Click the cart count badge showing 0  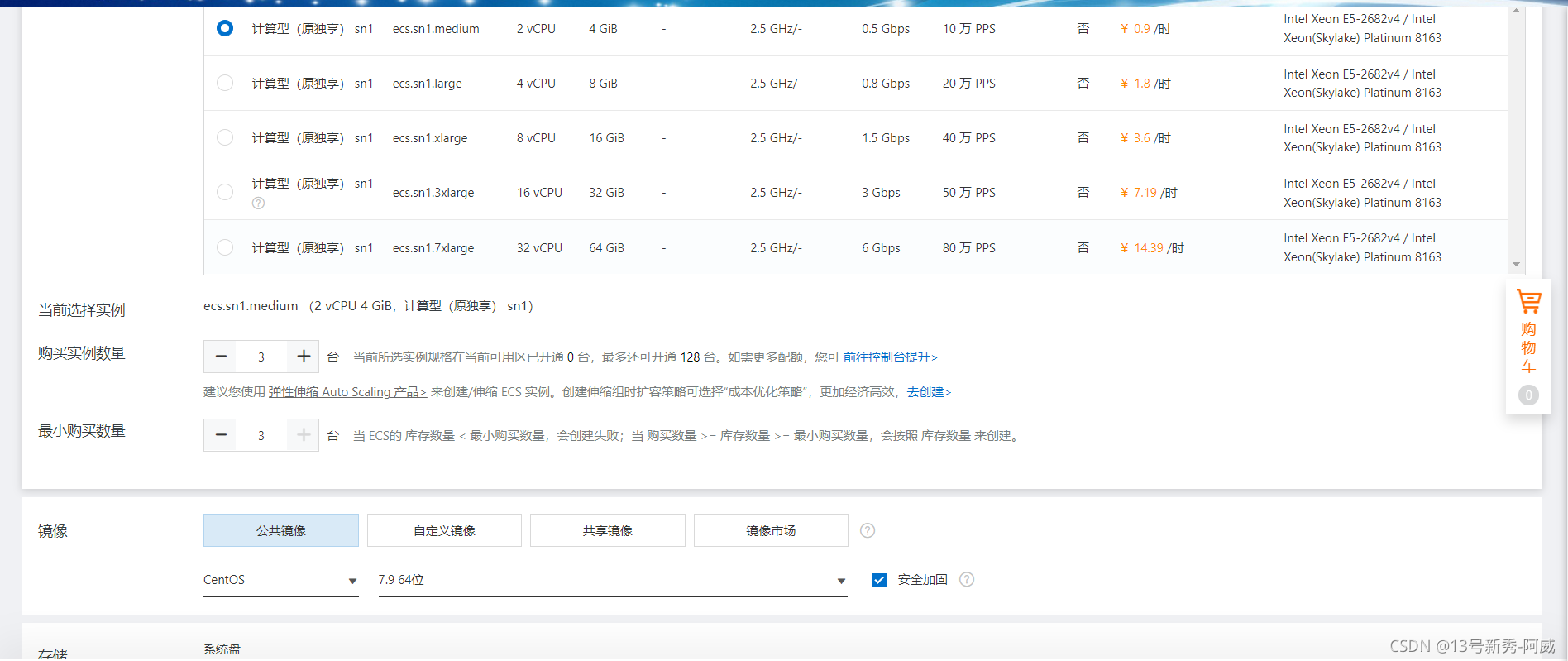(1528, 395)
